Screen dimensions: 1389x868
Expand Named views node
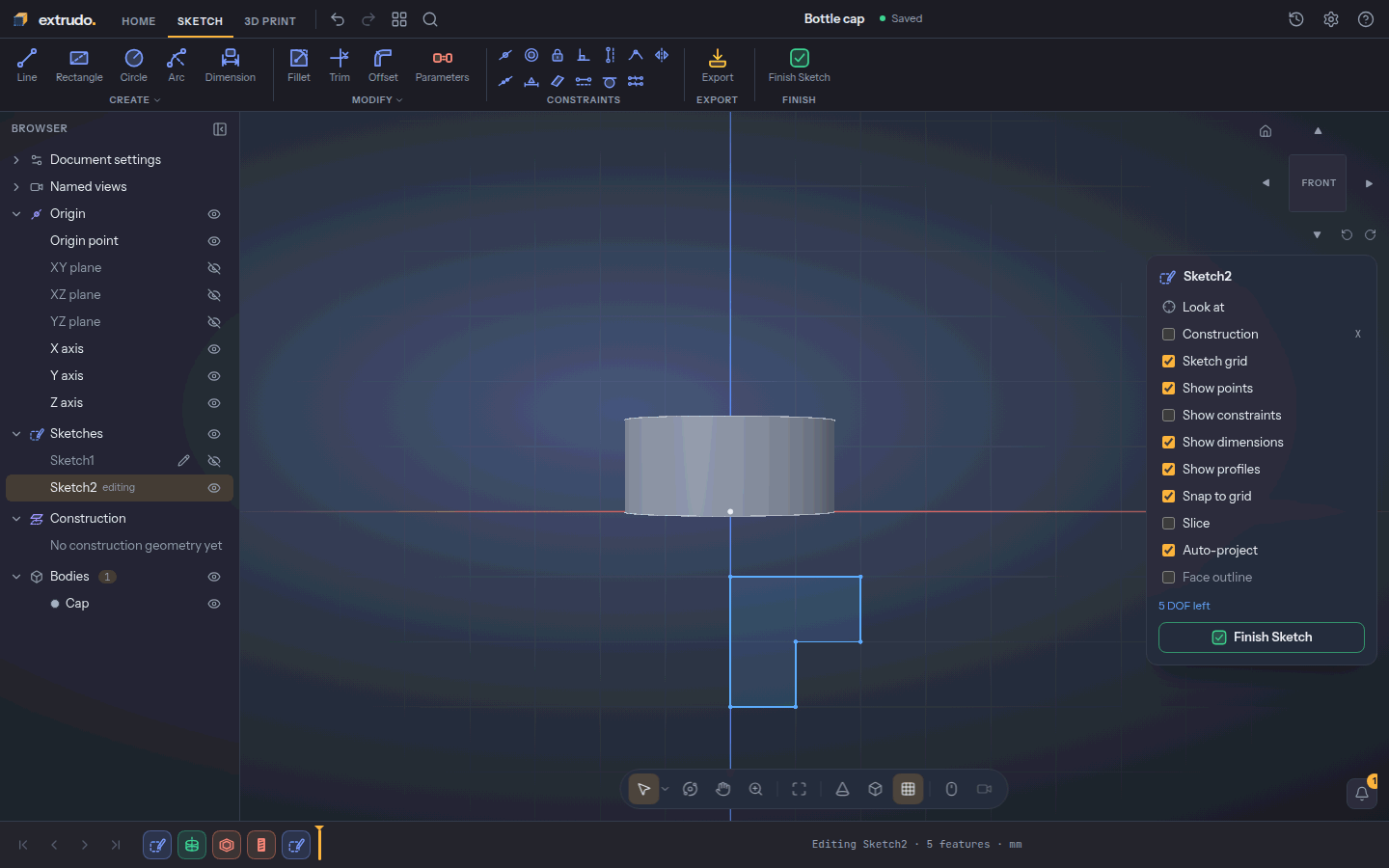16,187
